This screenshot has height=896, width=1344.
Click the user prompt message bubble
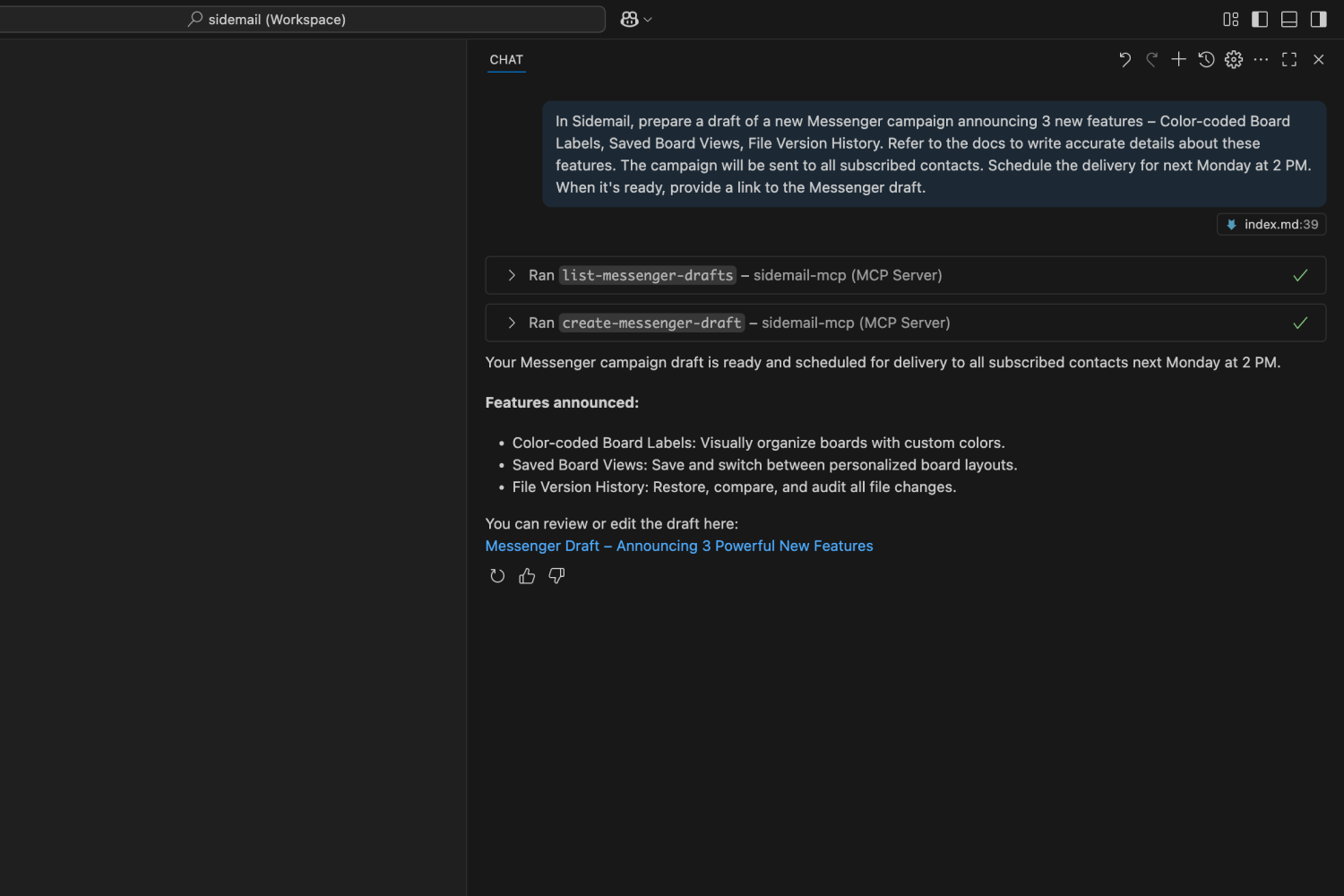pos(934,154)
